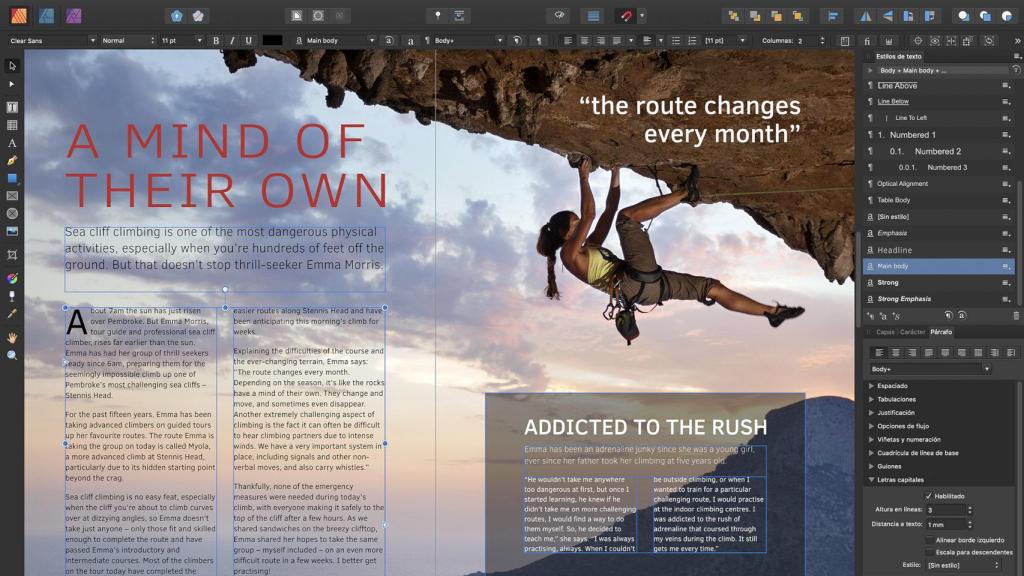This screenshot has height=576, width=1024.
Task: Click the black text color swatch
Action: [272, 40]
